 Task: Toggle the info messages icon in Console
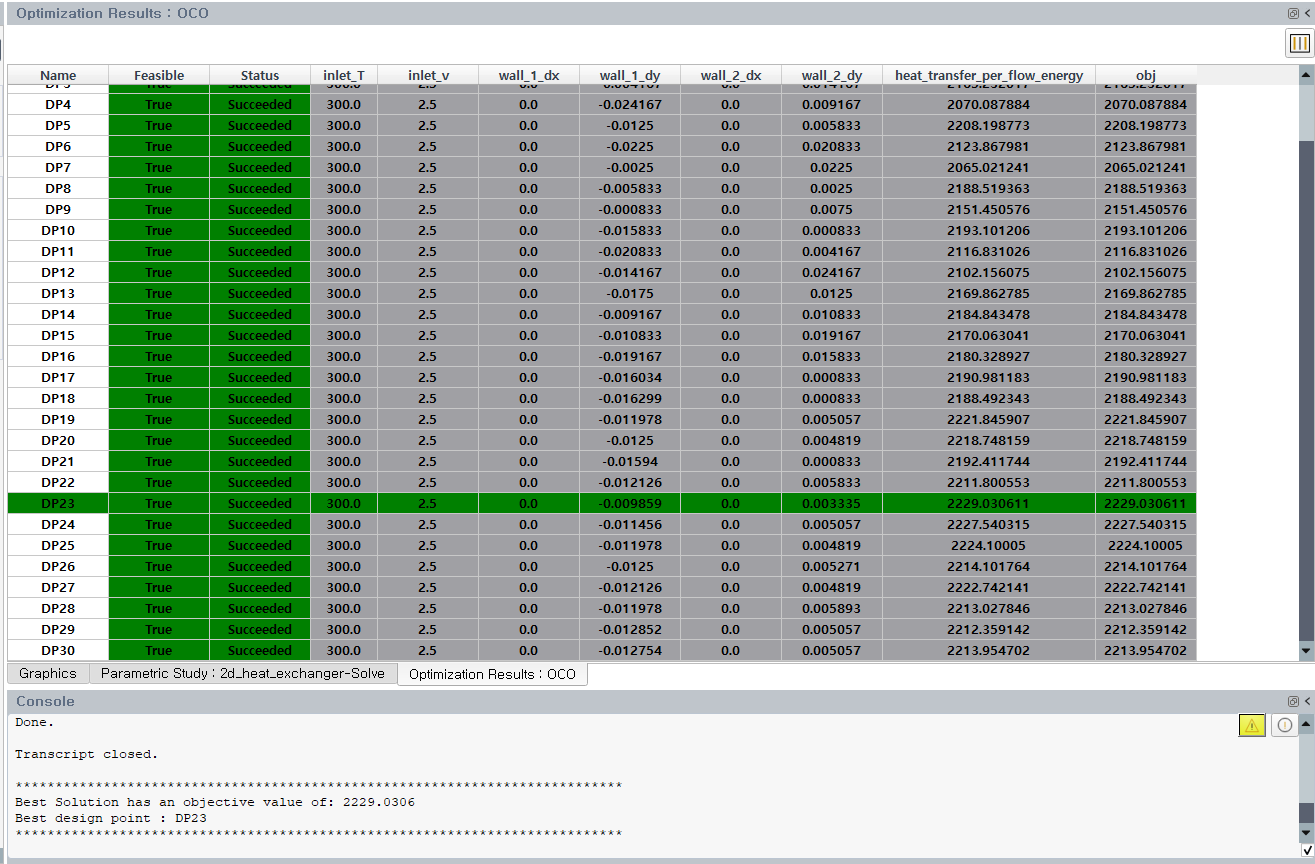click(1285, 726)
